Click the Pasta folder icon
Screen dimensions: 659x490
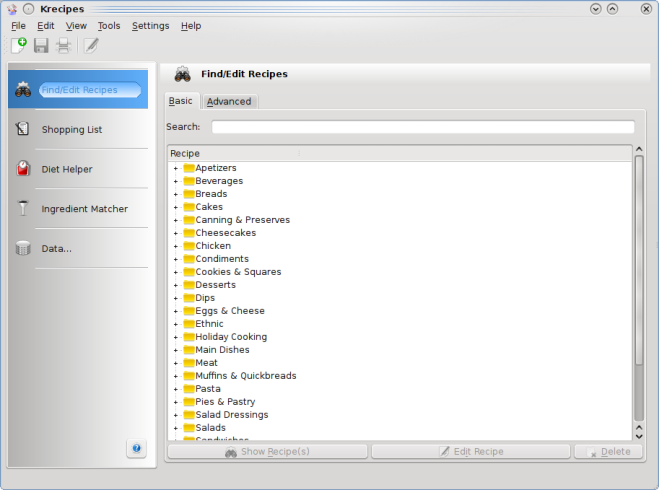(189, 389)
